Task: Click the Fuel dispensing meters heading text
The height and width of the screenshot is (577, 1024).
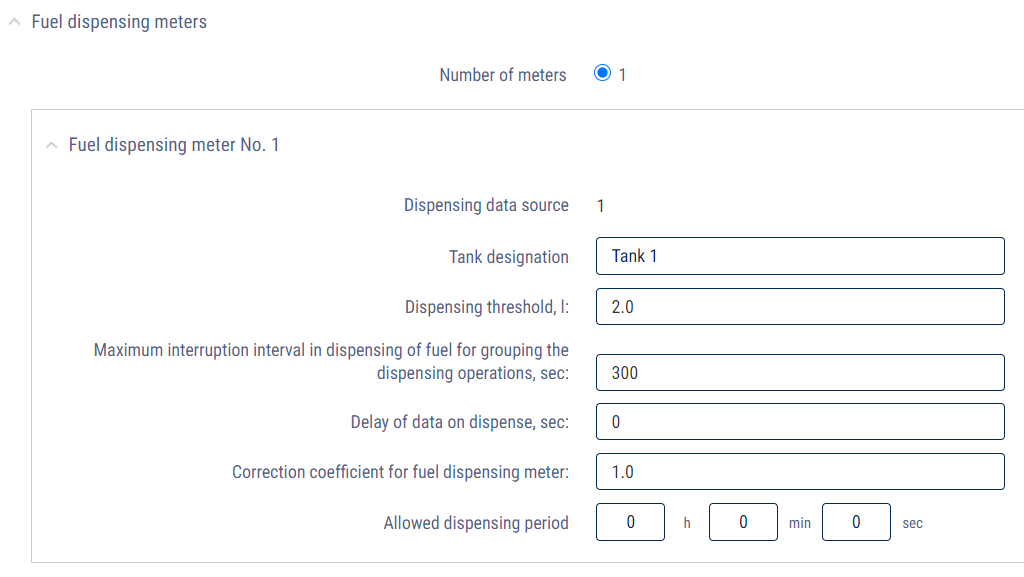Action: (119, 22)
